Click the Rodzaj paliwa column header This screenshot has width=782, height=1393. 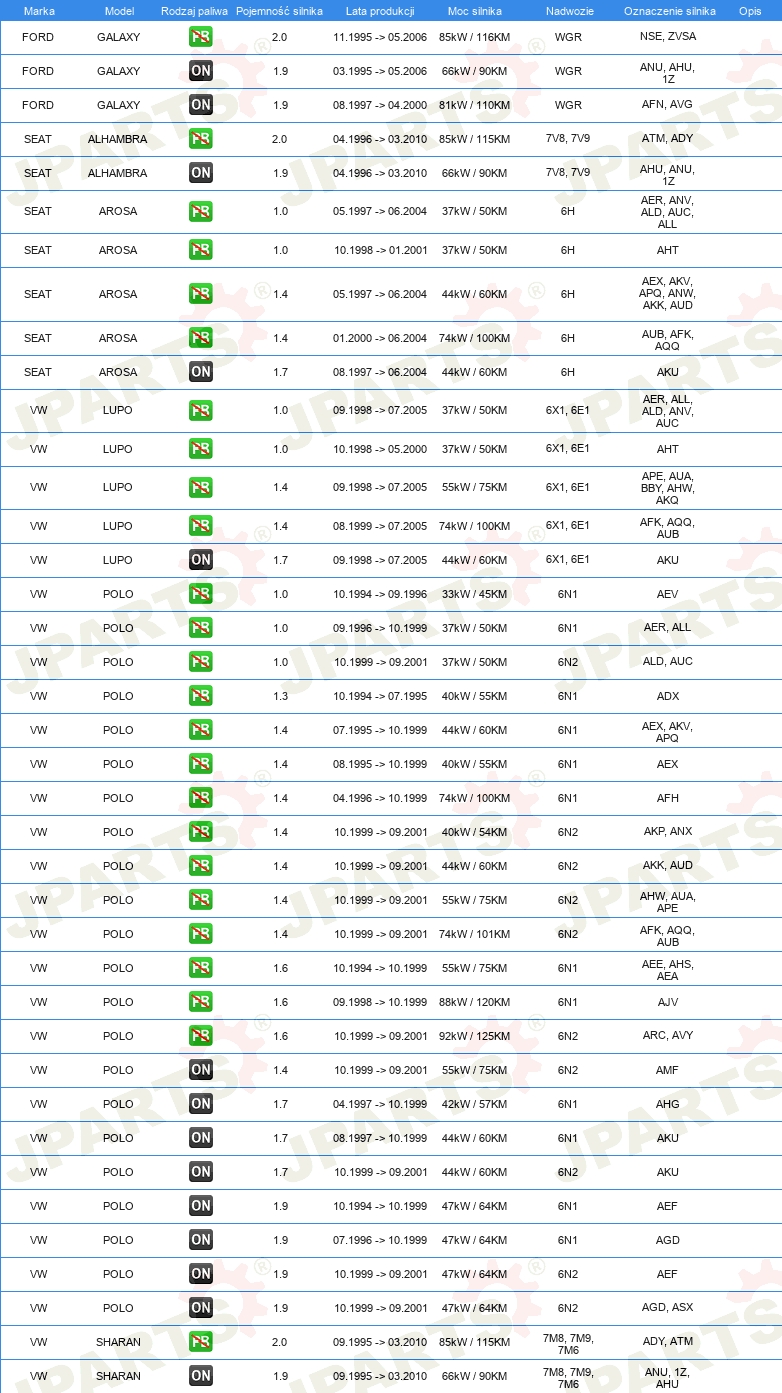[x=194, y=10]
